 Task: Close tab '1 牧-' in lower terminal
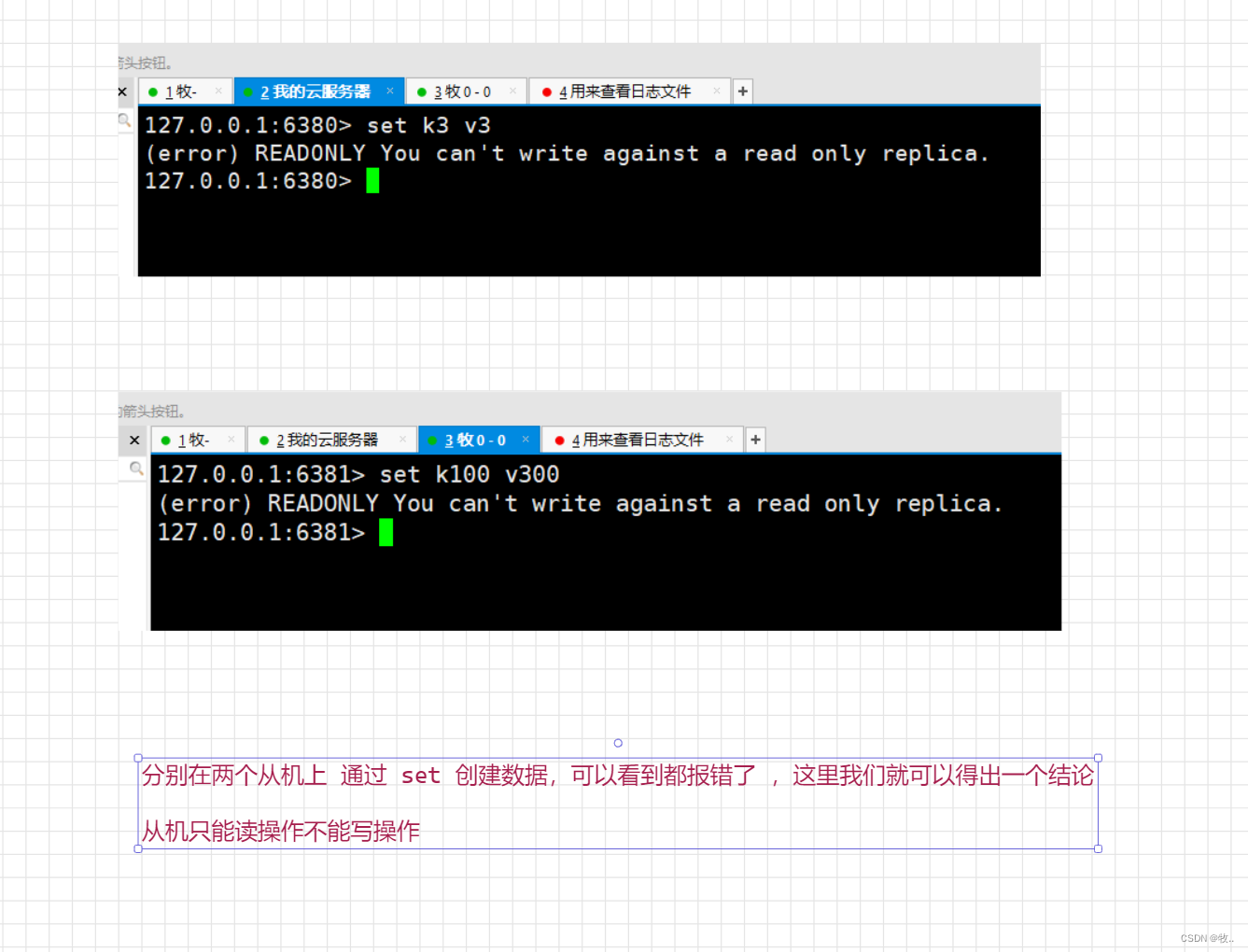(x=231, y=439)
